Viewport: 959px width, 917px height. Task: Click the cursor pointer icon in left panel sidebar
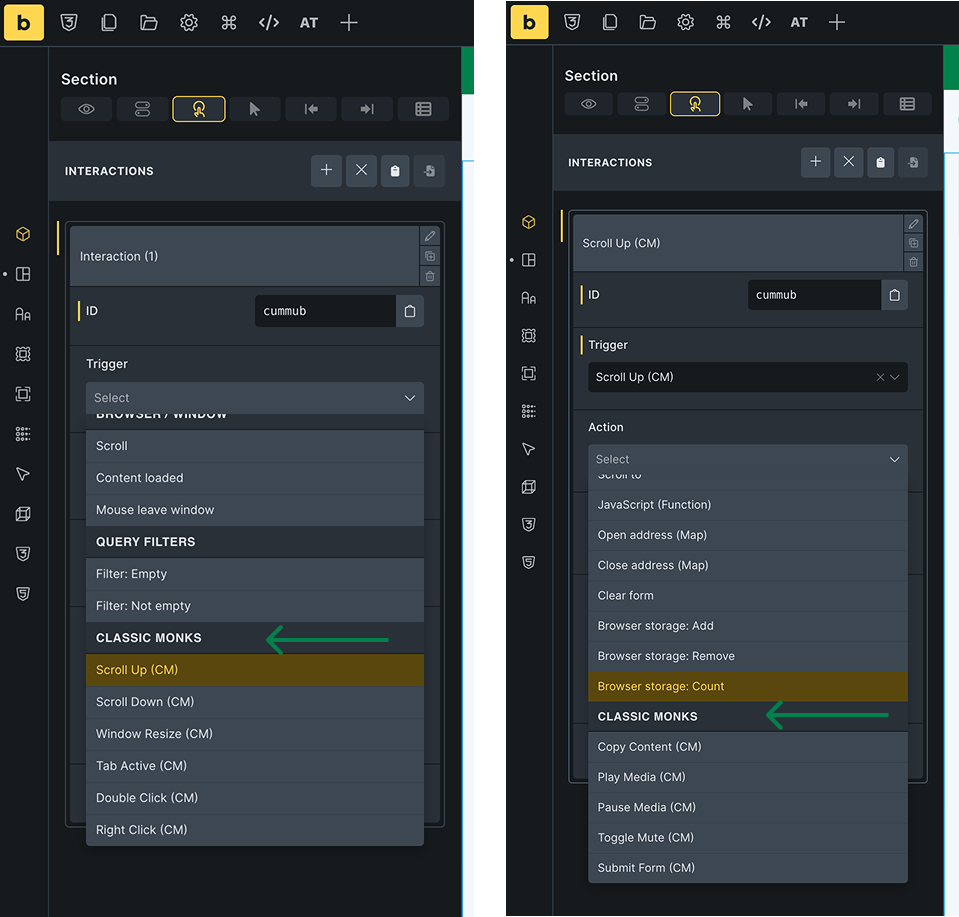click(x=23, y=474)
